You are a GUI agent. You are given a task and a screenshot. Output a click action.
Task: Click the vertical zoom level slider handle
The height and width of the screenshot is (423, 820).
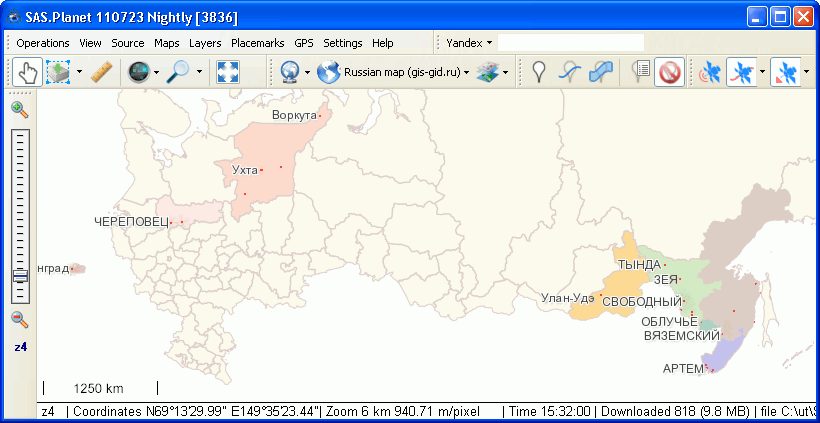pyautogui.click(x=20, y=277)
